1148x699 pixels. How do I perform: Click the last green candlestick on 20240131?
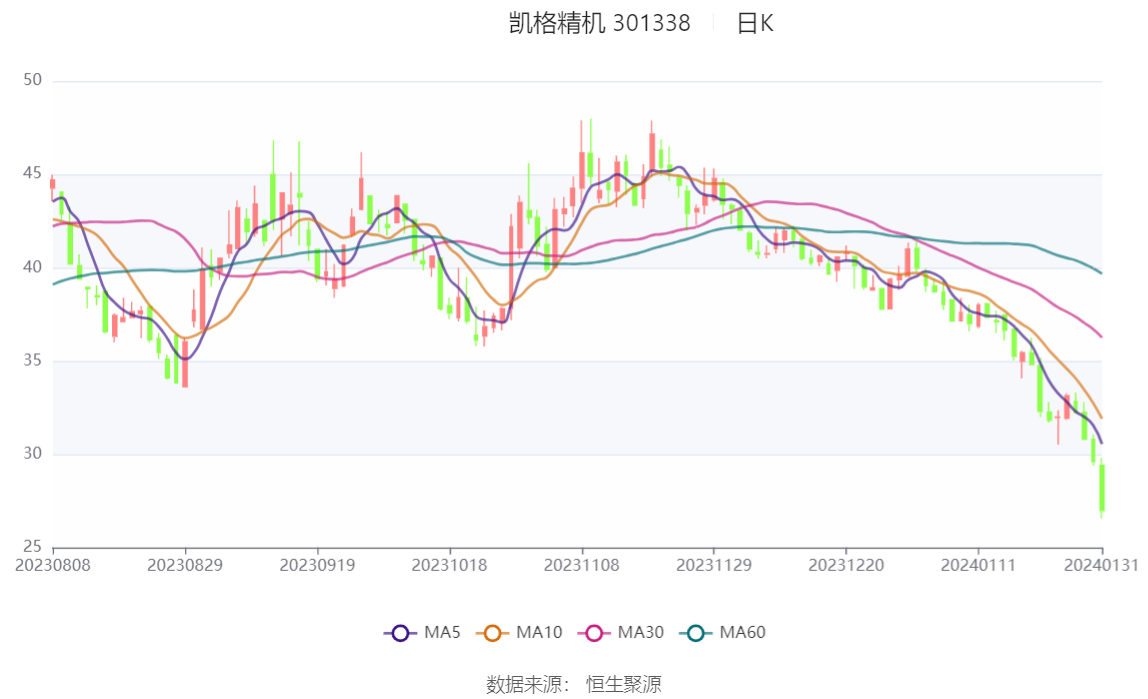coord(1102,488)
